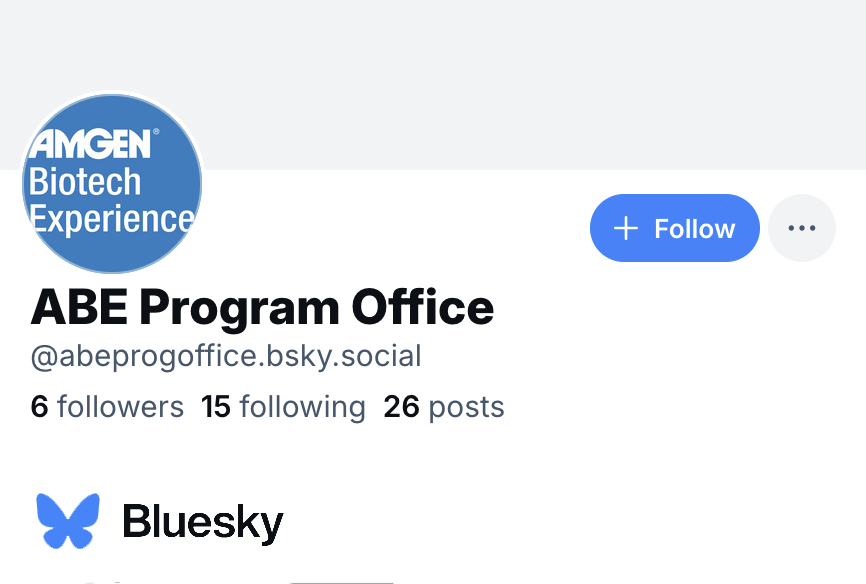
Task: Open the account's follower count
Action: point(107,406)
